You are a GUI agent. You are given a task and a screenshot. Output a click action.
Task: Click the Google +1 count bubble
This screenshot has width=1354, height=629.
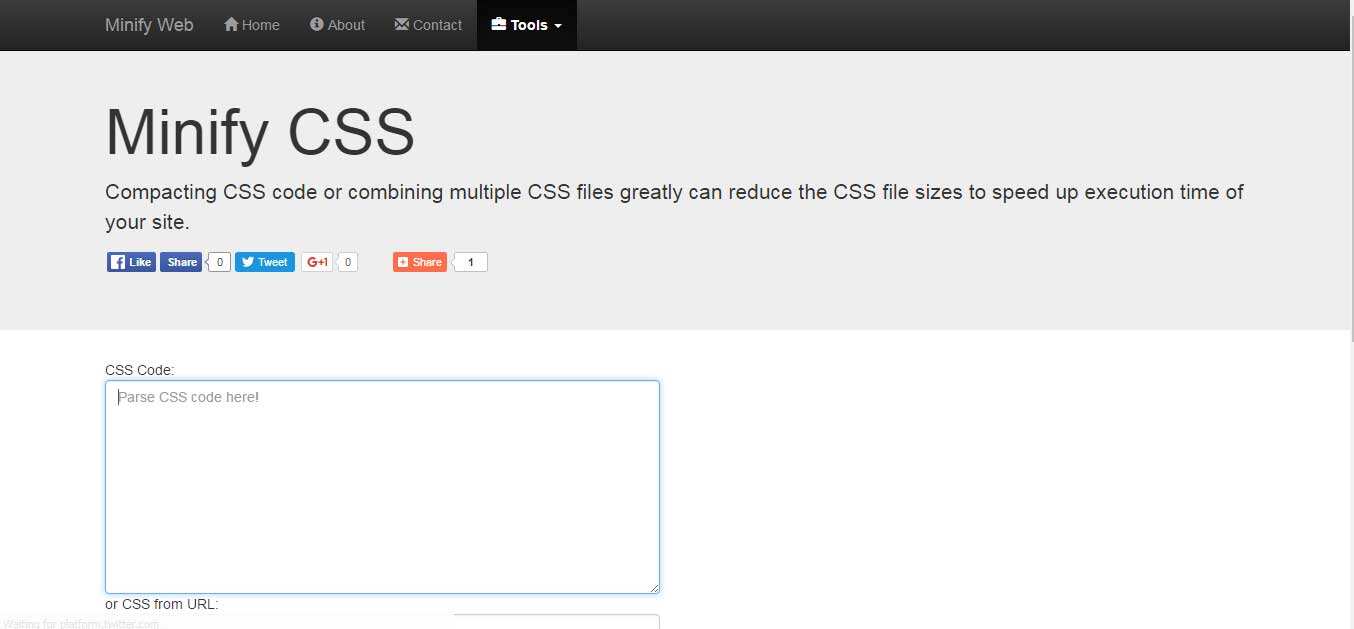[x=346, y=262]
